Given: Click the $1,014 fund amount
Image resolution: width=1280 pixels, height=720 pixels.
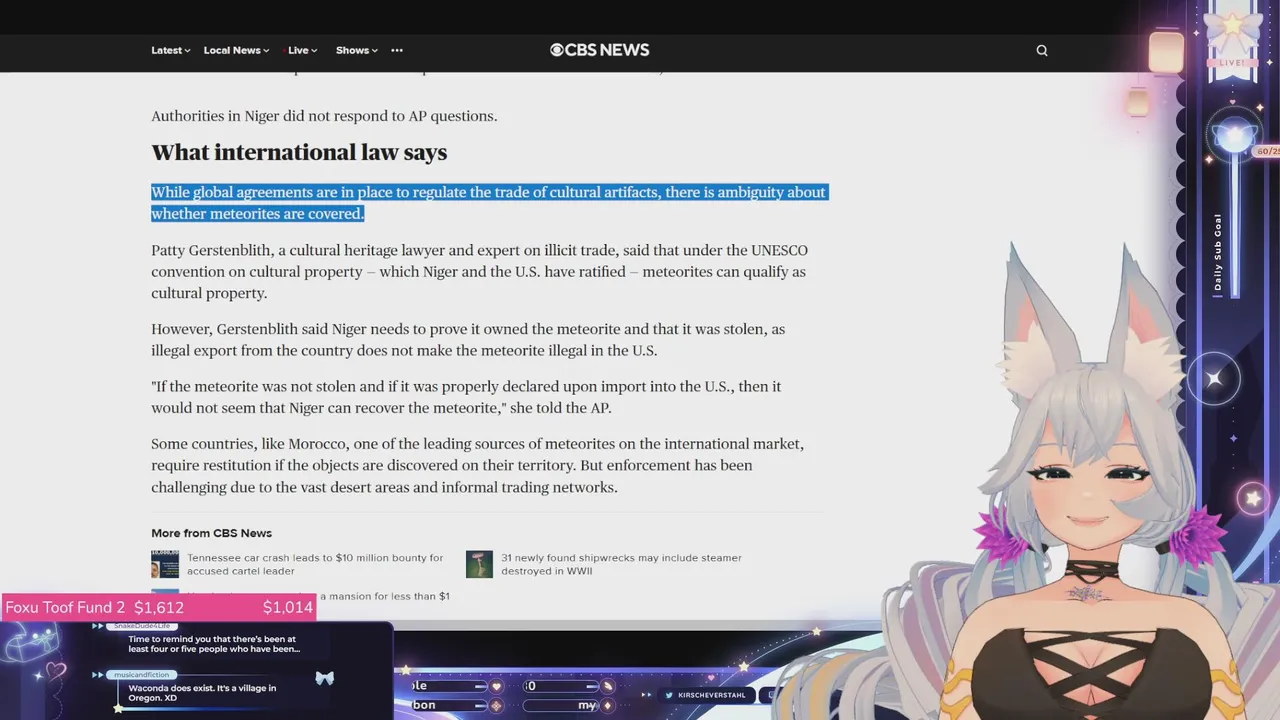Looking at the screenshot, I should click(288, 607).
